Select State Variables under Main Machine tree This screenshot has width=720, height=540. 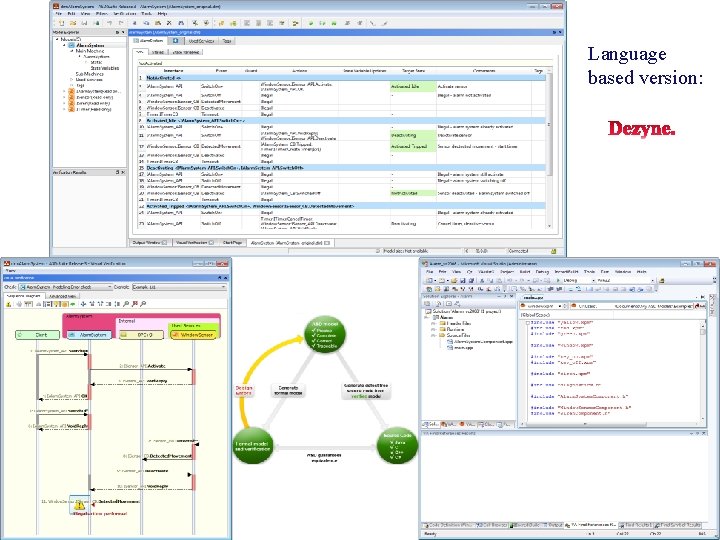105,68
